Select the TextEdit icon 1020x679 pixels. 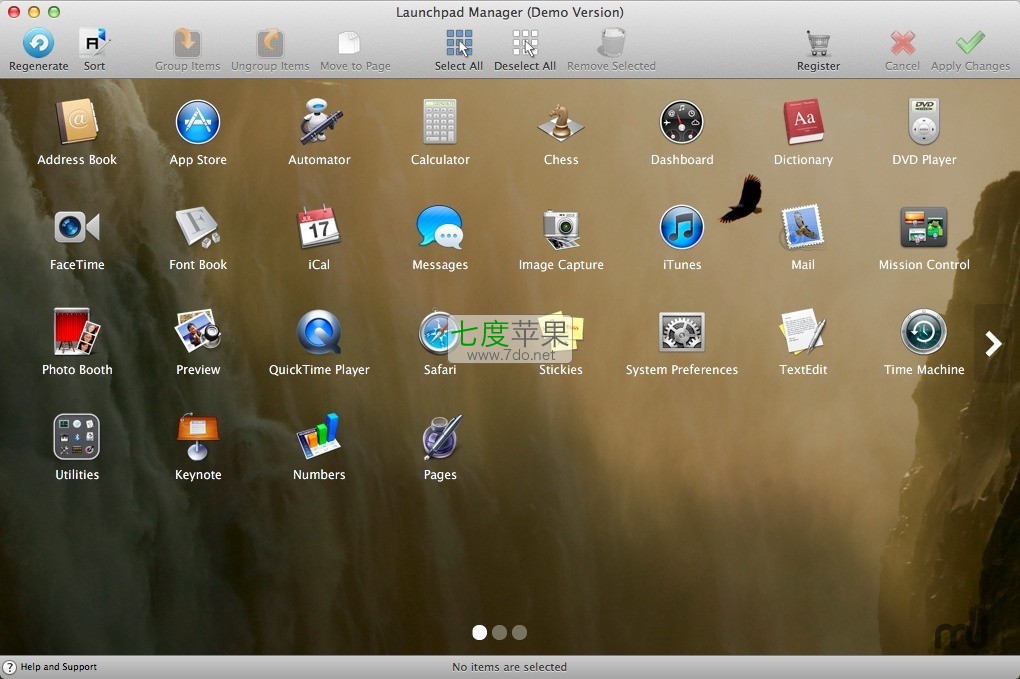803,332
